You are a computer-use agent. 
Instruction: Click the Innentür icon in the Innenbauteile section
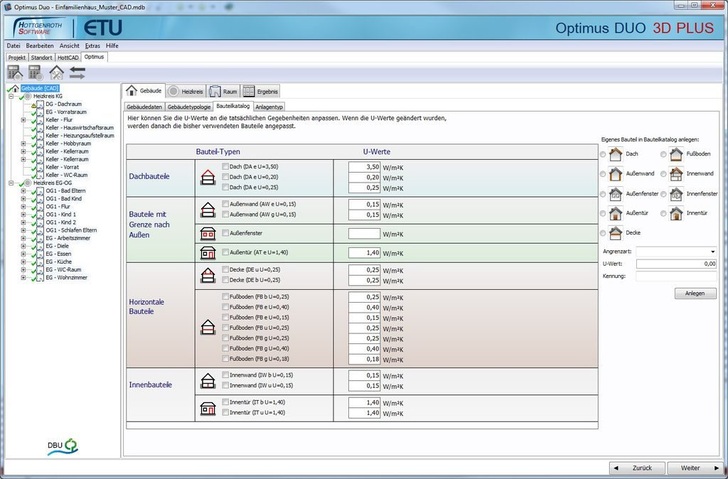point(208,407)
